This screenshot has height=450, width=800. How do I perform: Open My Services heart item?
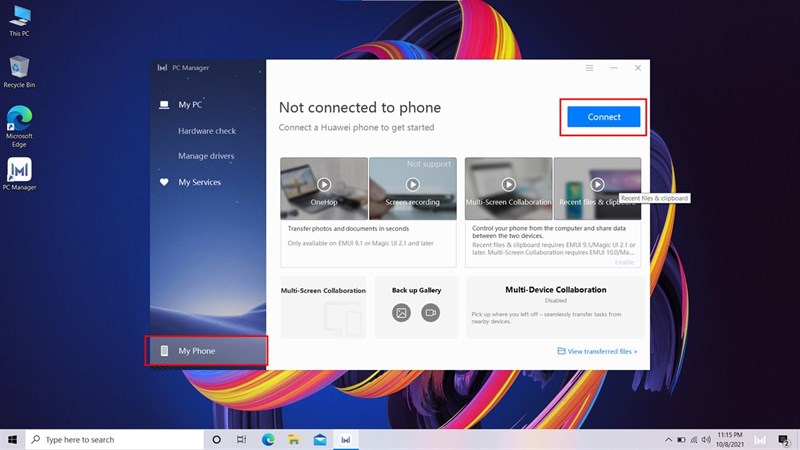pyautogui.click(x=199, y=182)
